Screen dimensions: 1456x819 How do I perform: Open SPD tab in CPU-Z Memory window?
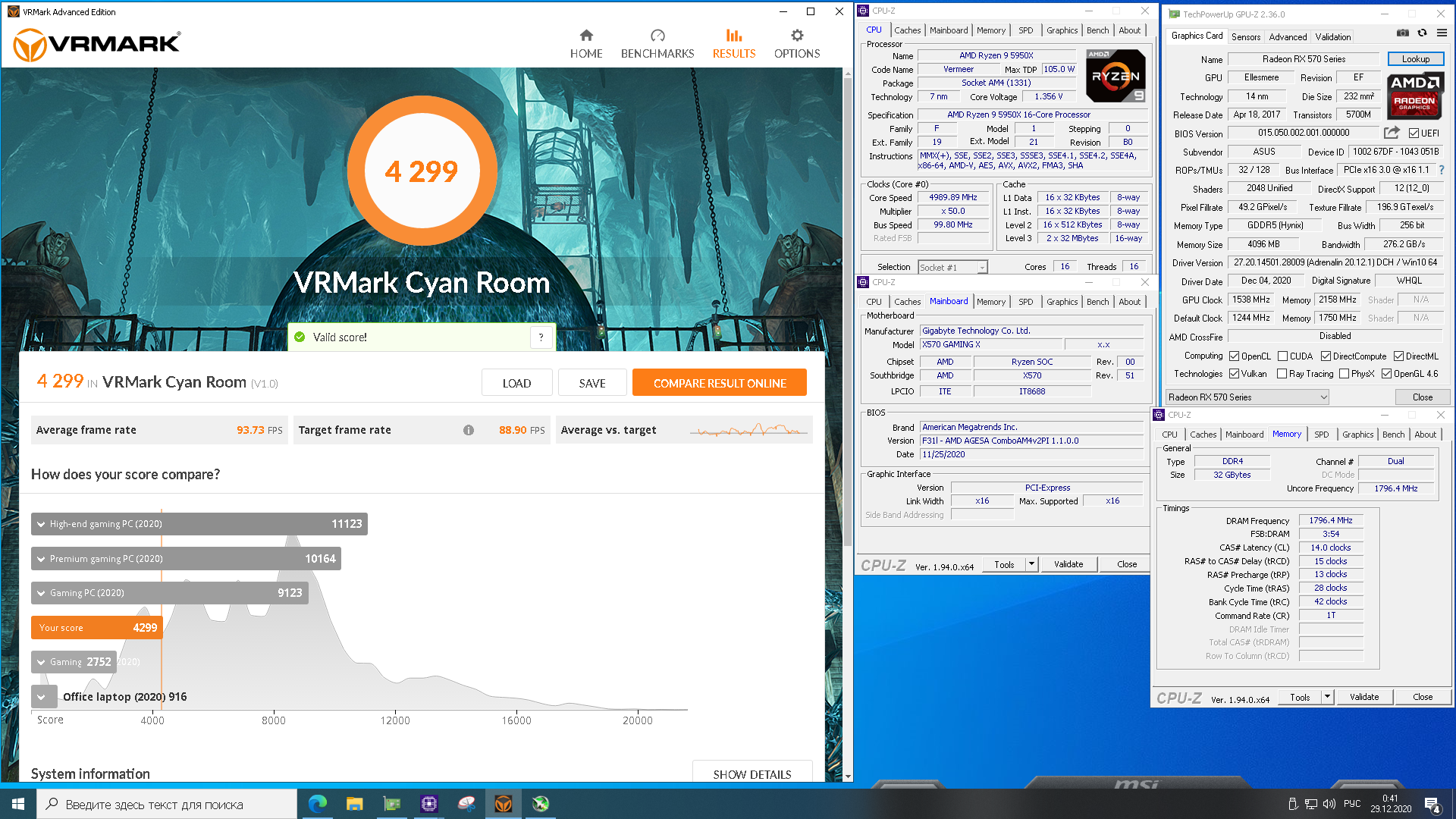click(x=1321, y=435)
